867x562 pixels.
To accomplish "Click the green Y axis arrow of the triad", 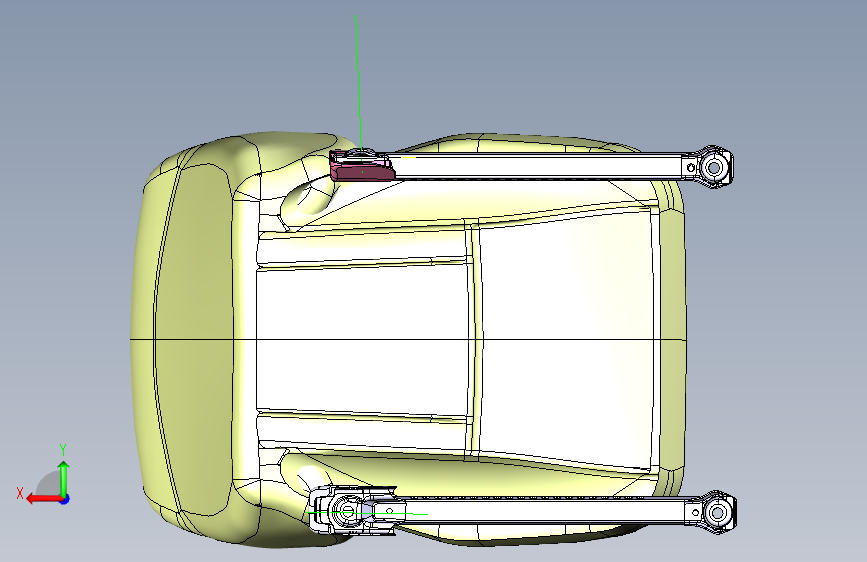I will [64, 478].
